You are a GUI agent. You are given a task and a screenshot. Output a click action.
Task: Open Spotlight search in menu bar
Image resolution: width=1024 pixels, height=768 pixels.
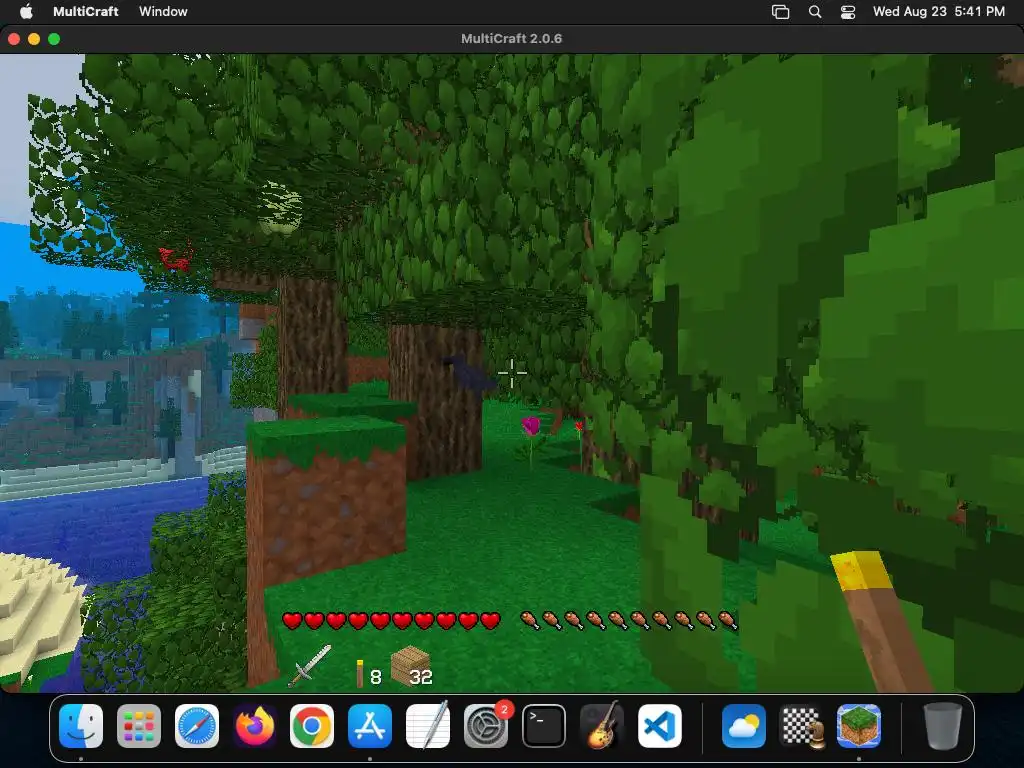(x=815, y=12)
